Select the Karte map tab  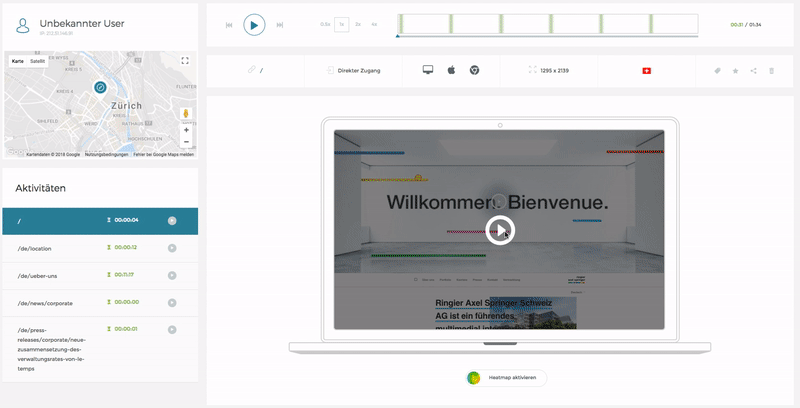(17, 61)
